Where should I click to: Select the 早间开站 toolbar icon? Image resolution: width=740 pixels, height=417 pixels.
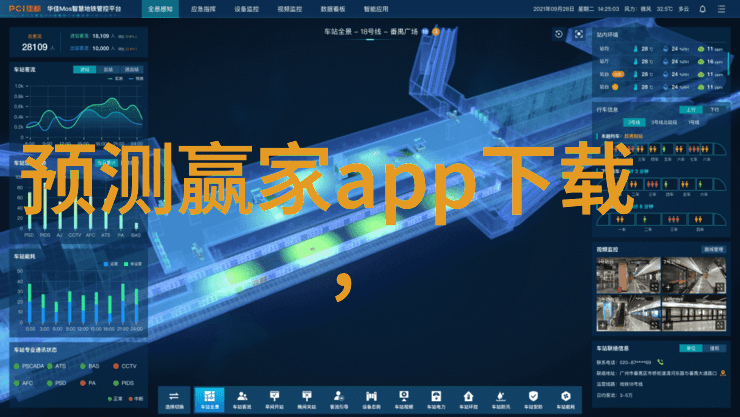tap(274, 400)
